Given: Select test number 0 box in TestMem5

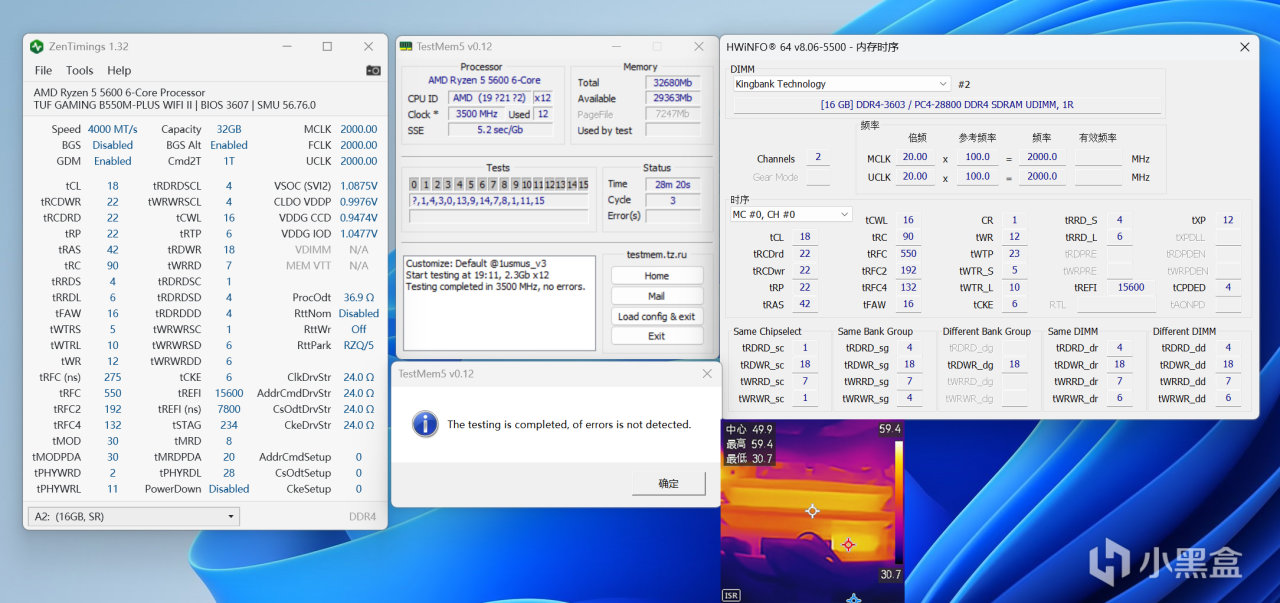Looking at the screenshot, I should tap(414, 184).
